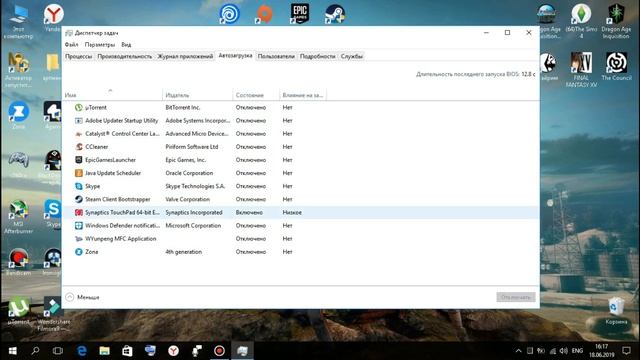
Task: Click the Skype Technologies S.A. cell
Action: (x=195, y=186)
